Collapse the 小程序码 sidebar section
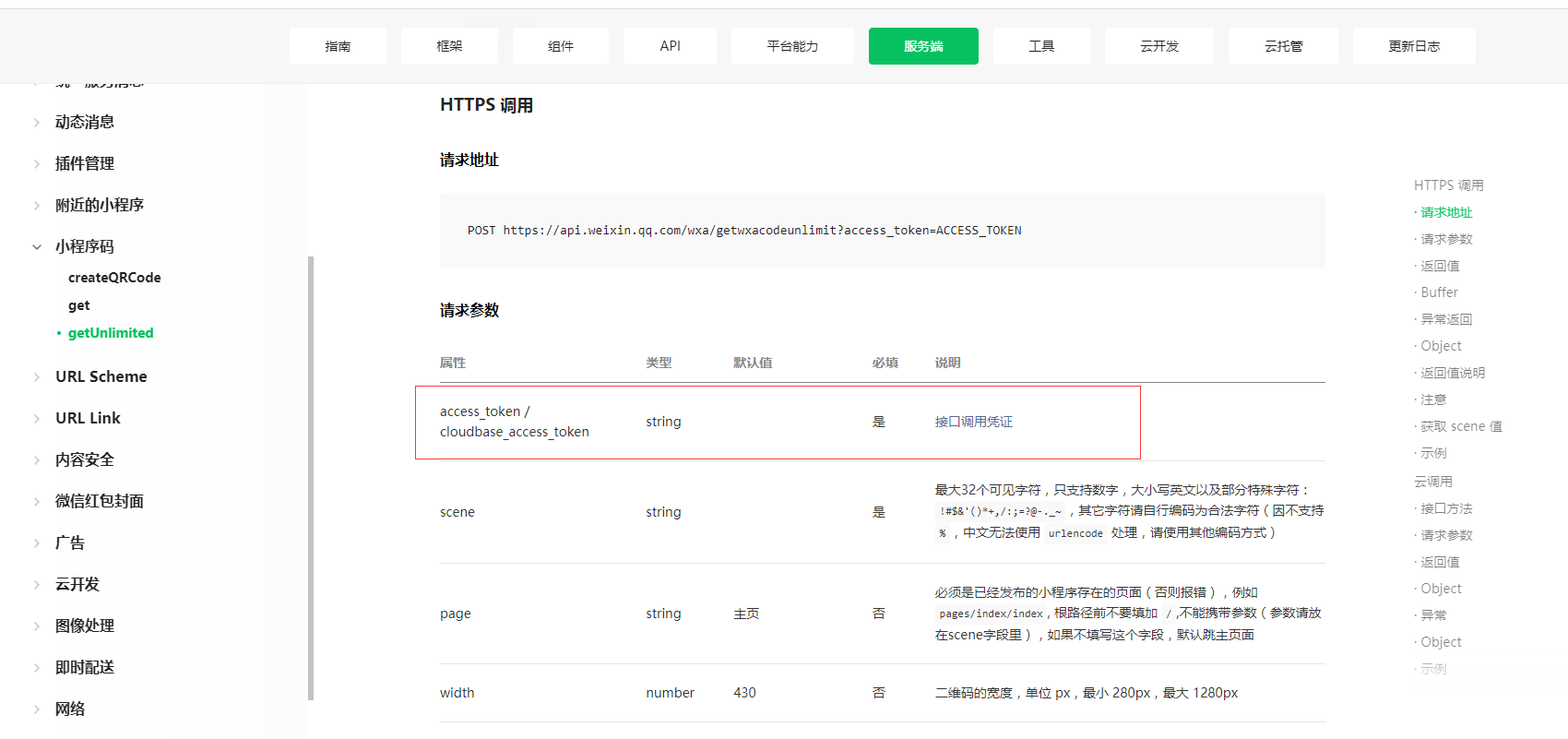The height and width of the screenshot is (739, 1568). tap(85, 246)
